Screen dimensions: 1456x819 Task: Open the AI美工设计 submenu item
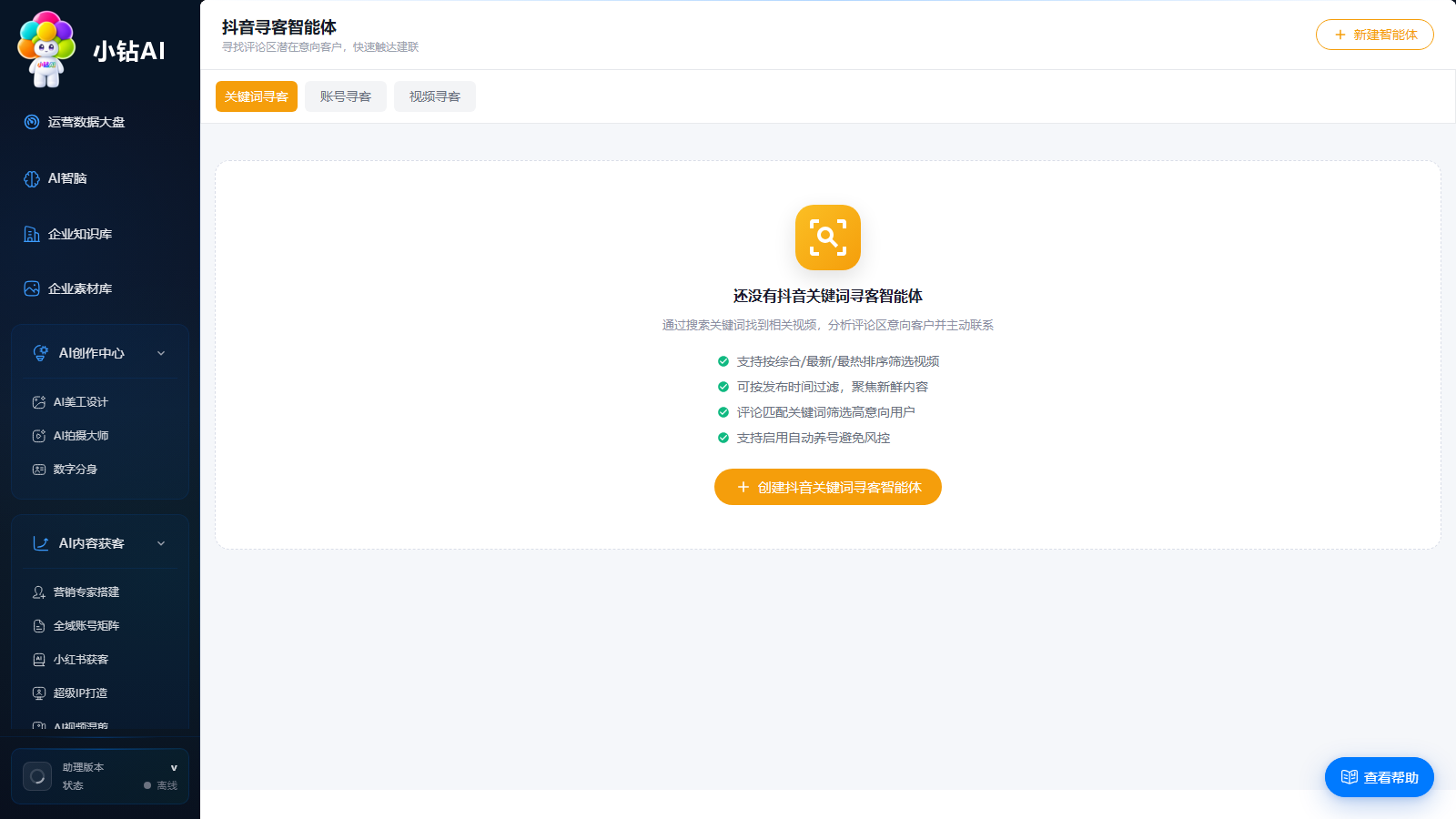(100, 402)
